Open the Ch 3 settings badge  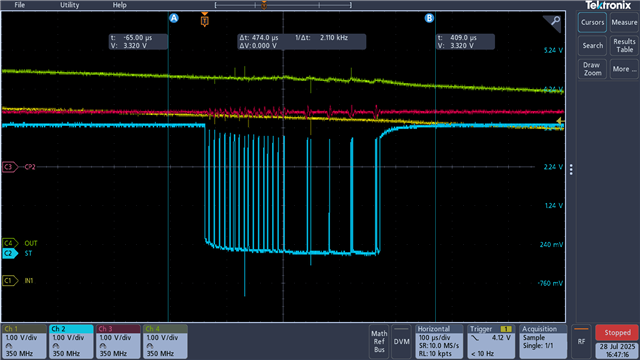click(x=118, y=342)
